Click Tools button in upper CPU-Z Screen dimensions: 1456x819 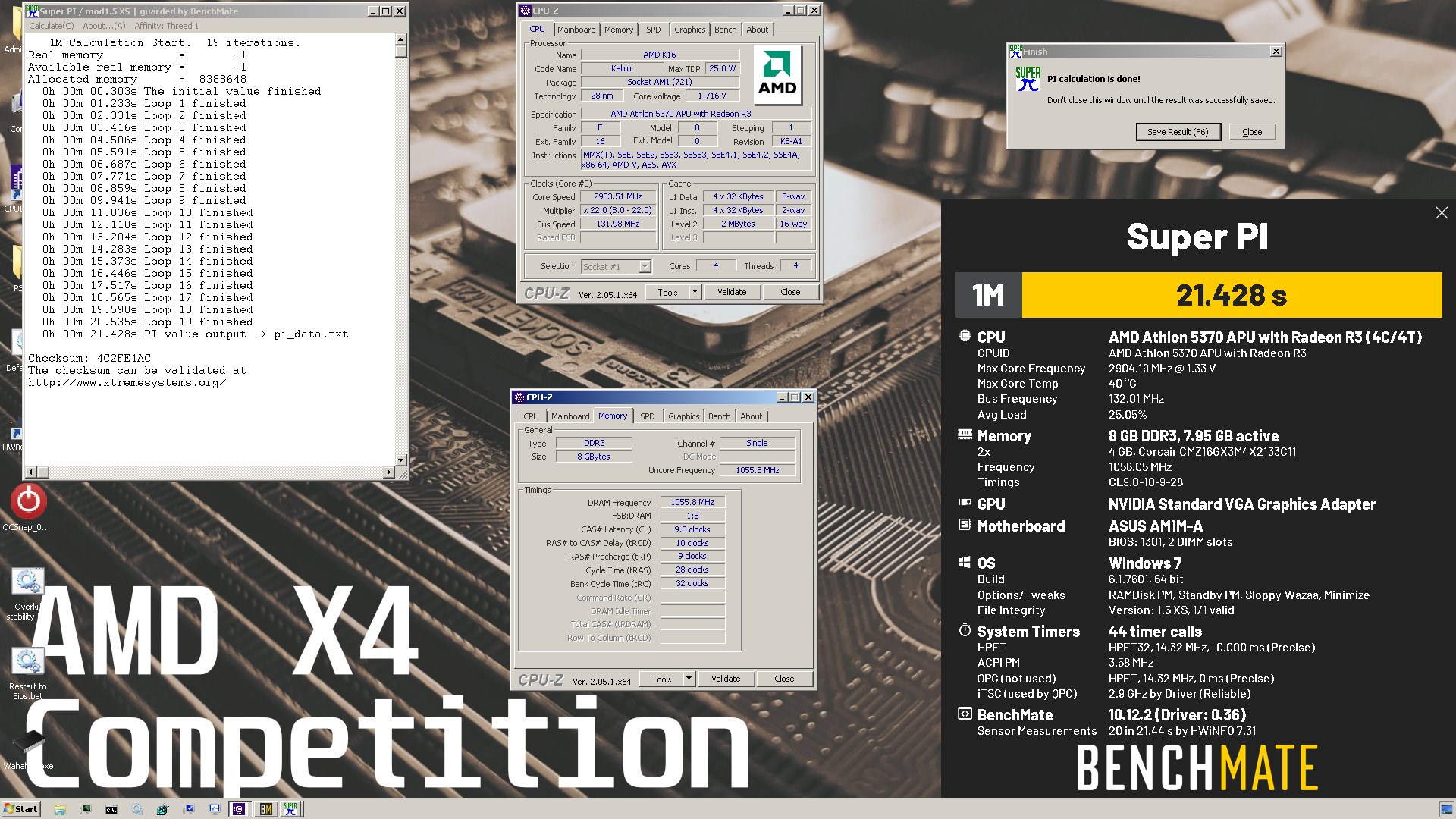(667, 292)
